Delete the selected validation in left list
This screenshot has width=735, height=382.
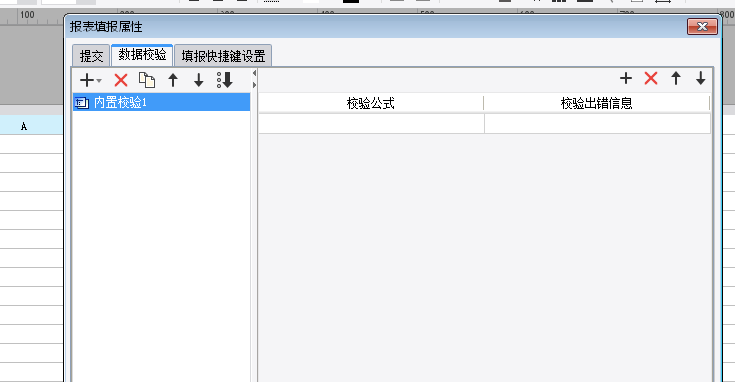[x=121, y=80]
